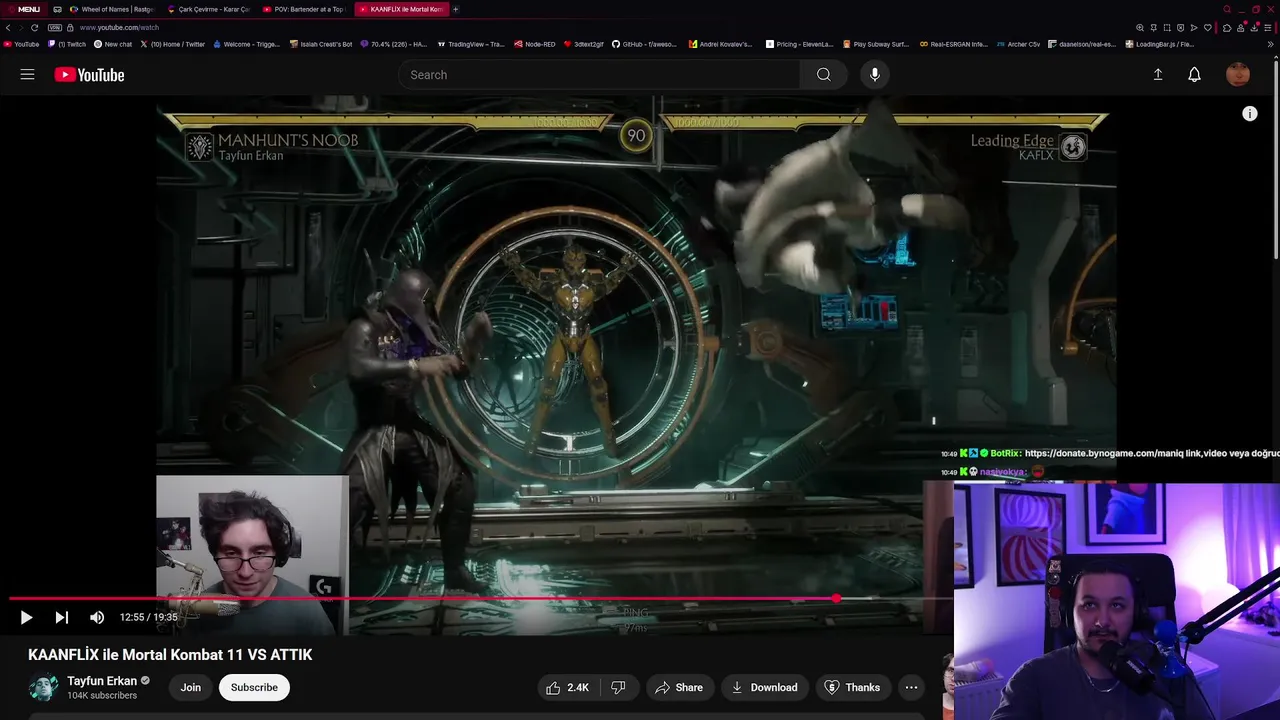This screenshot has height=720, width=1280.
Task: Play the paused video
Action: [x=26, y=618]
